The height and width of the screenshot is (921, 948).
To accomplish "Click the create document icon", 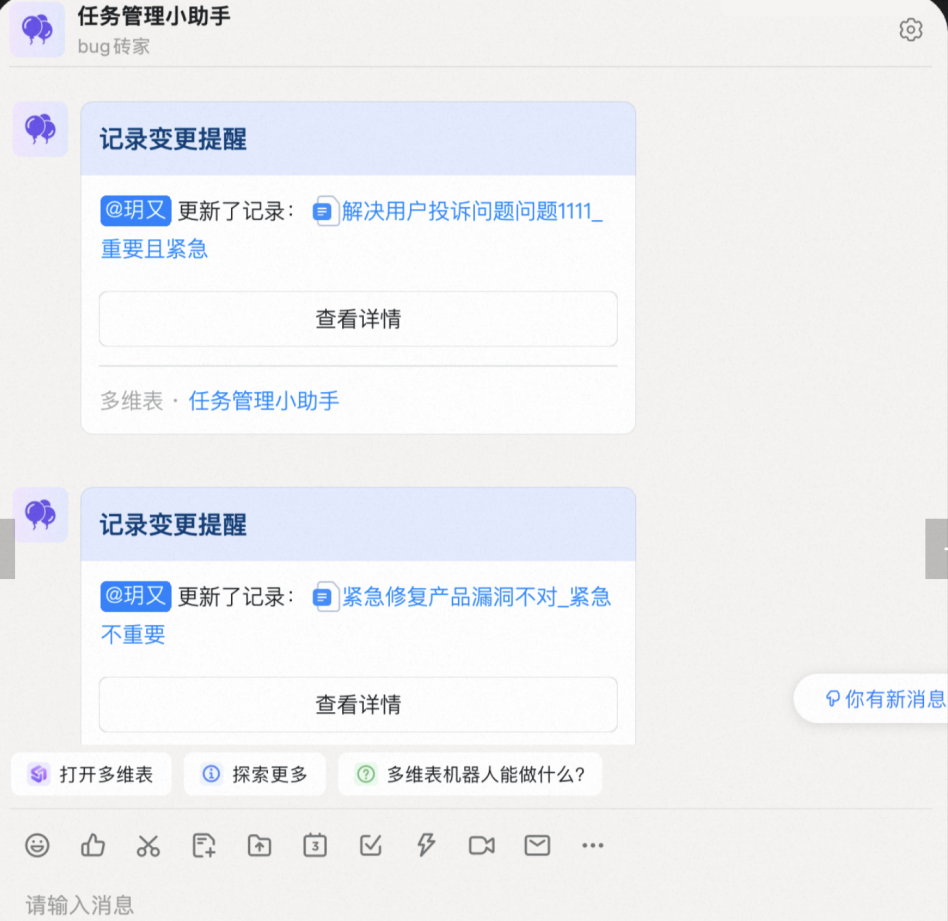I will (x=204, y=845).
